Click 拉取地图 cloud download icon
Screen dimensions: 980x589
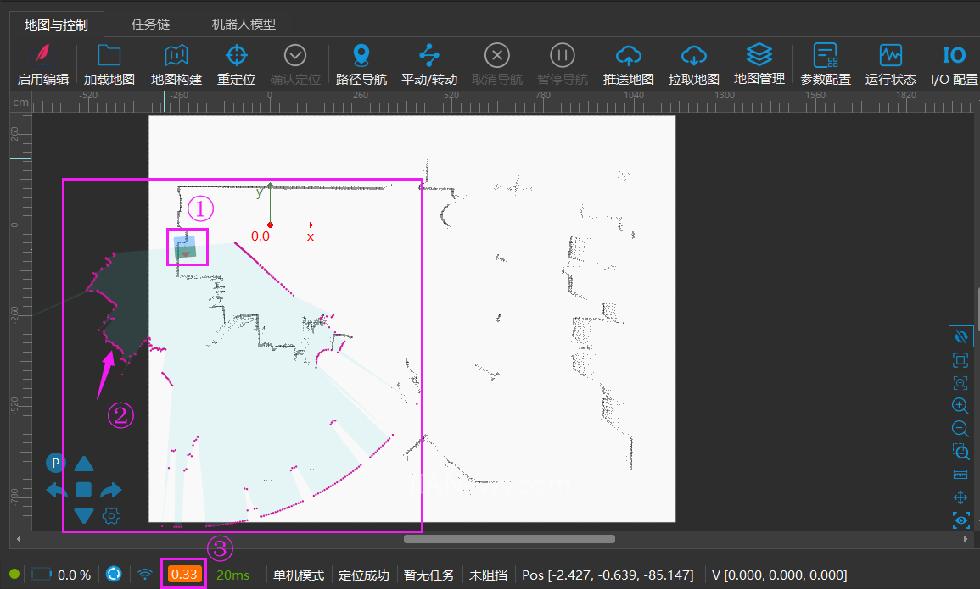tap(694, 56)
